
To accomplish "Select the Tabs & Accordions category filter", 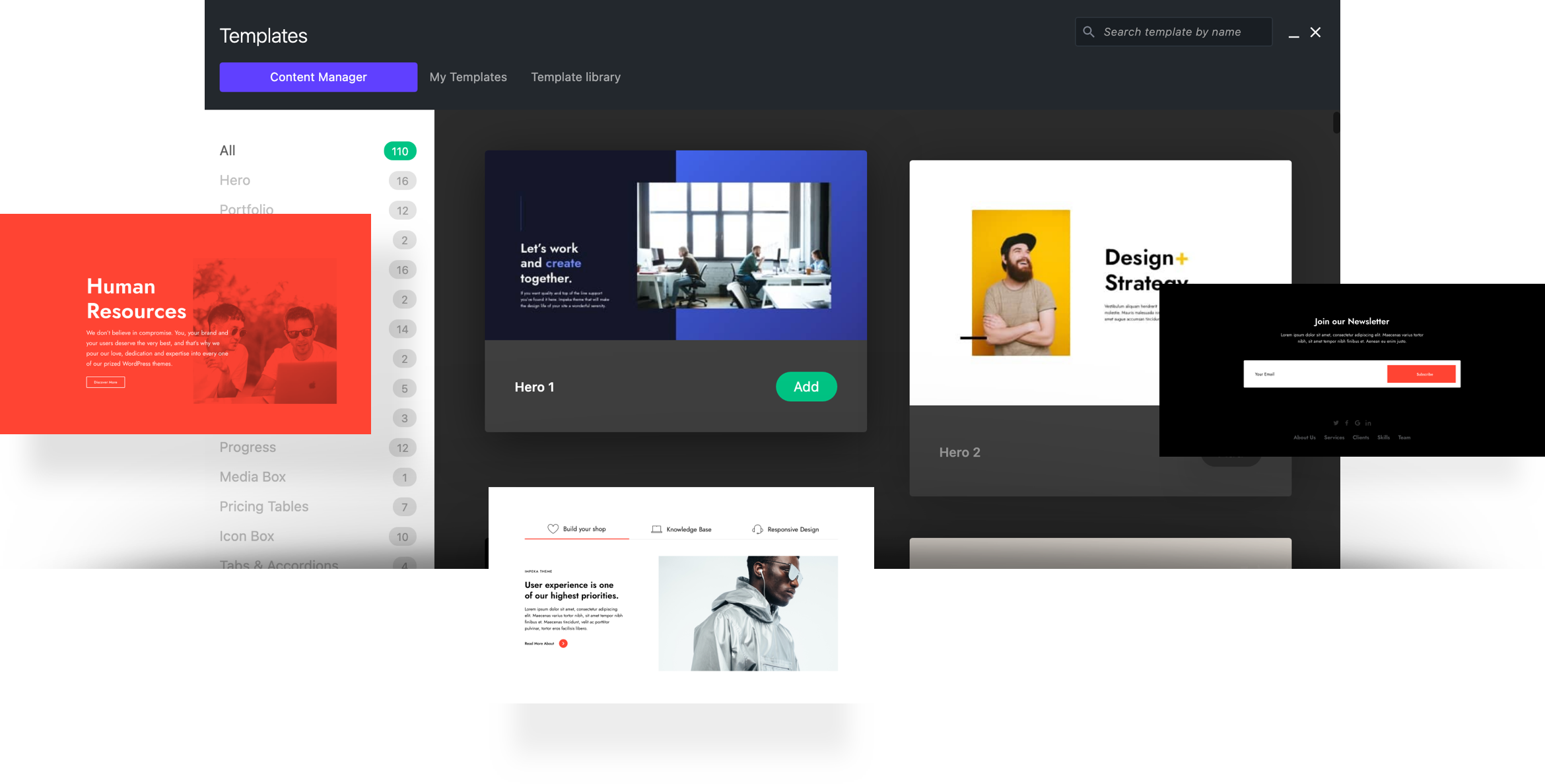I will tap(279, 566).
